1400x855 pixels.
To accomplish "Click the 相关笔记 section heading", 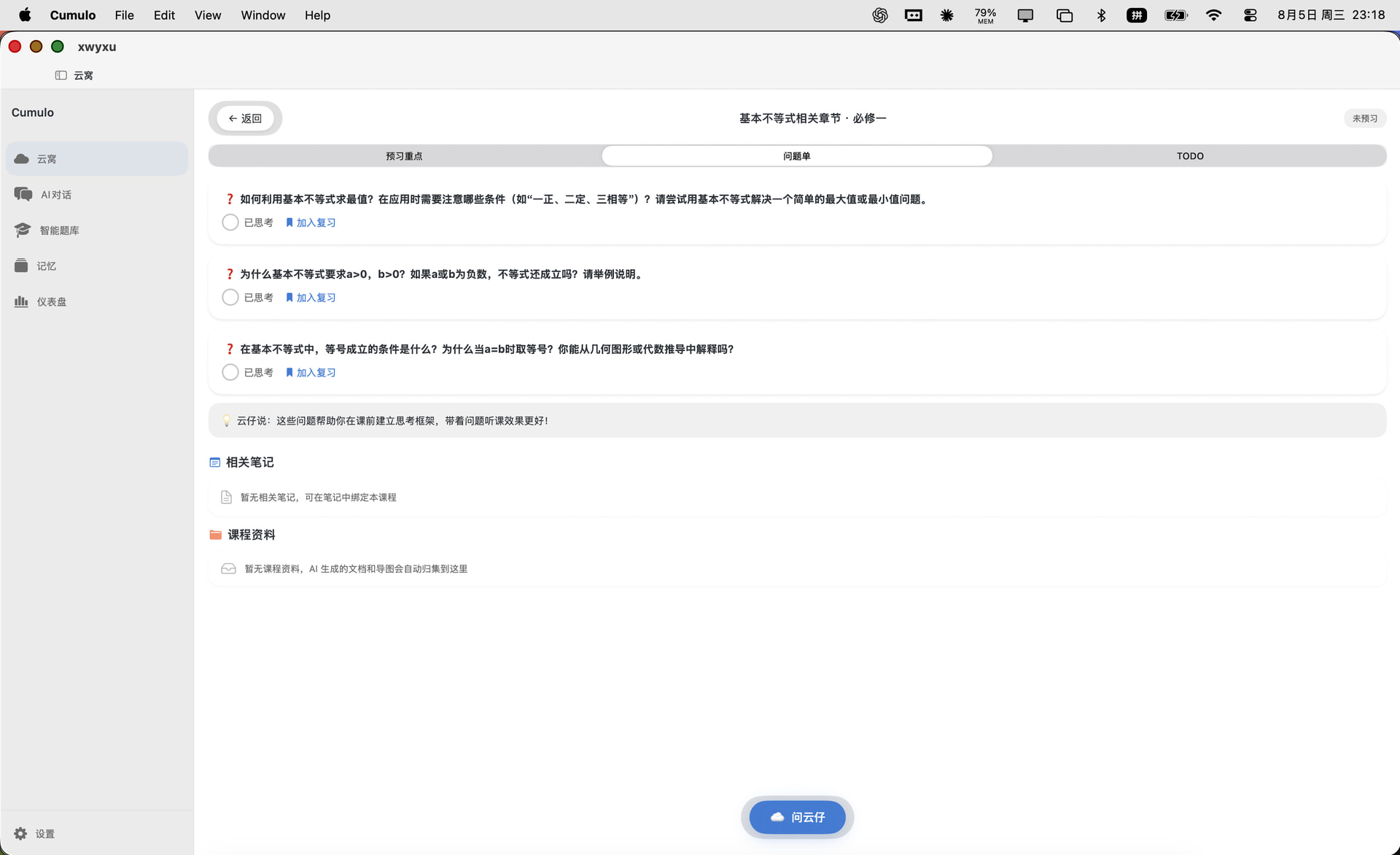I will [250, 463].
